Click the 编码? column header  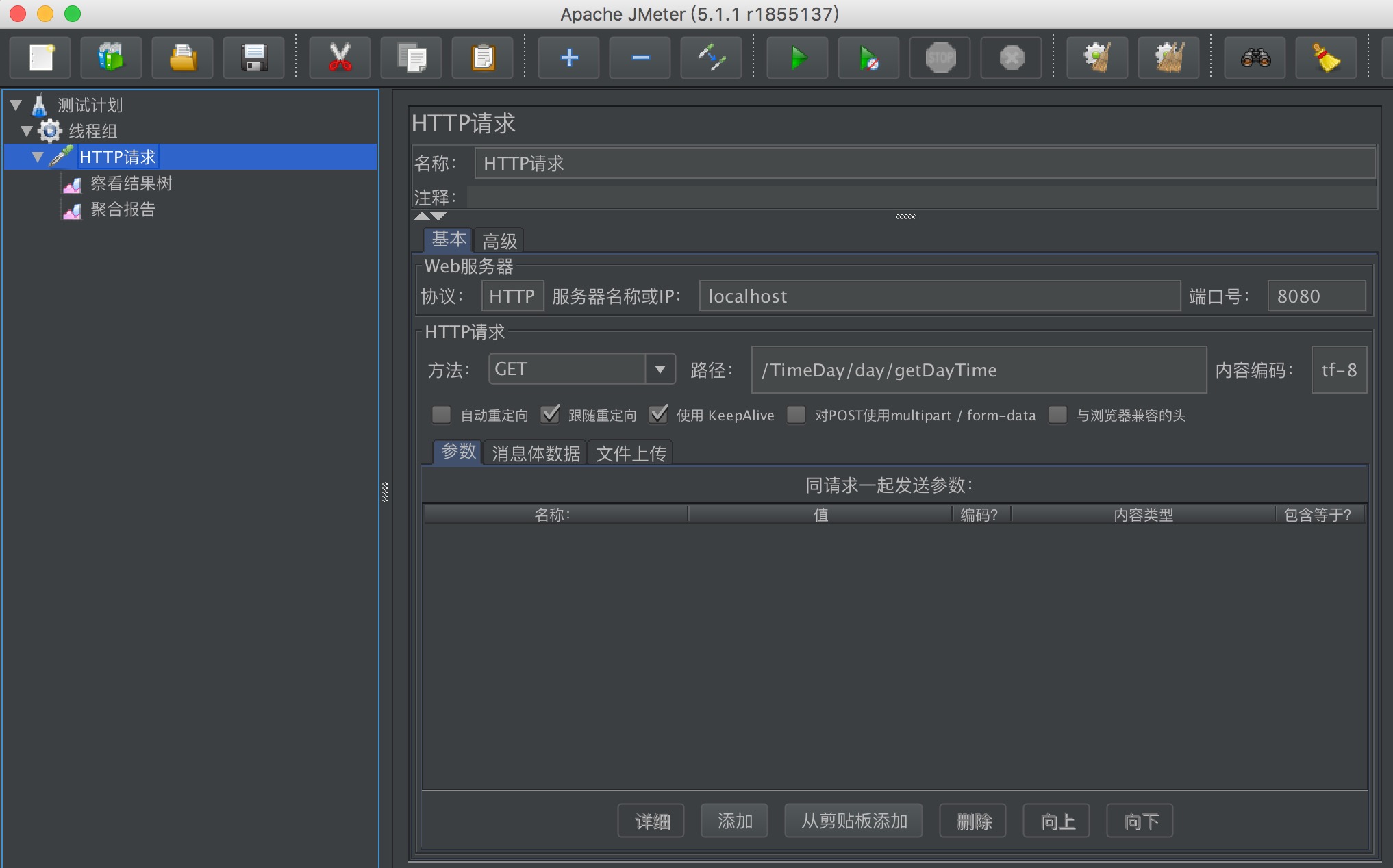[981, 514]
